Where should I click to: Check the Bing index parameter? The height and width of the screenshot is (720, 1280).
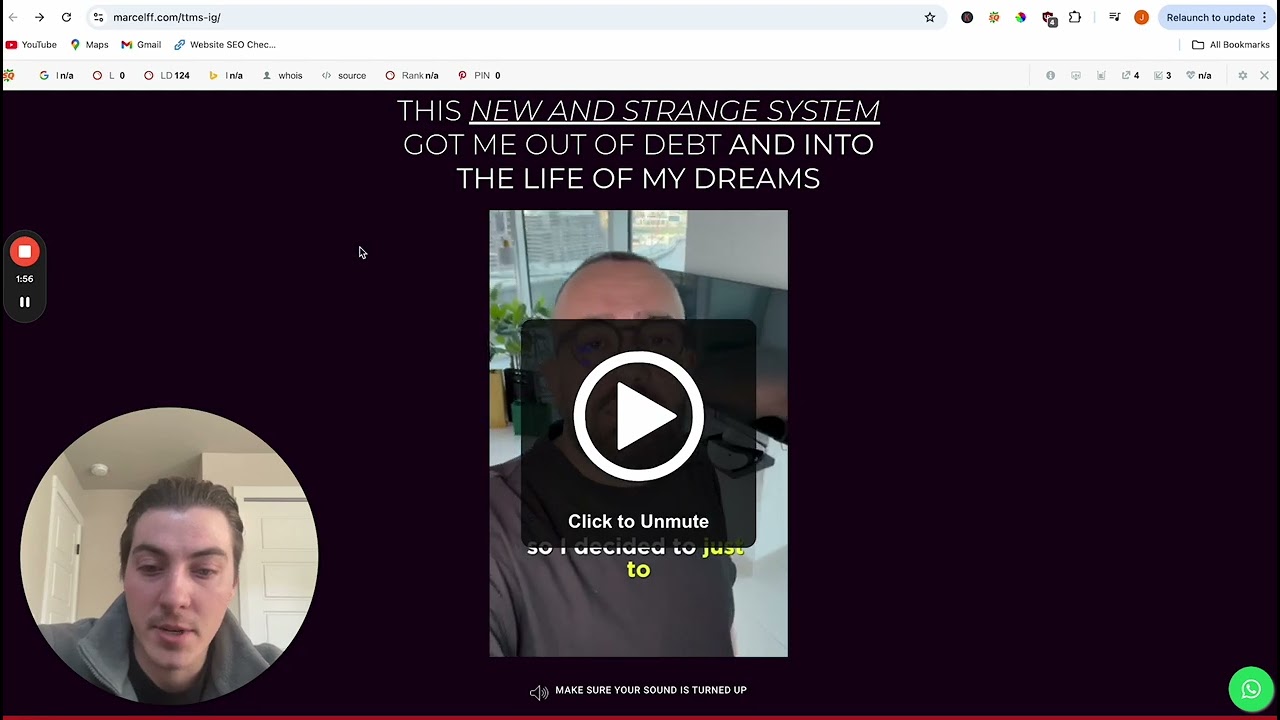click(226, 75)
